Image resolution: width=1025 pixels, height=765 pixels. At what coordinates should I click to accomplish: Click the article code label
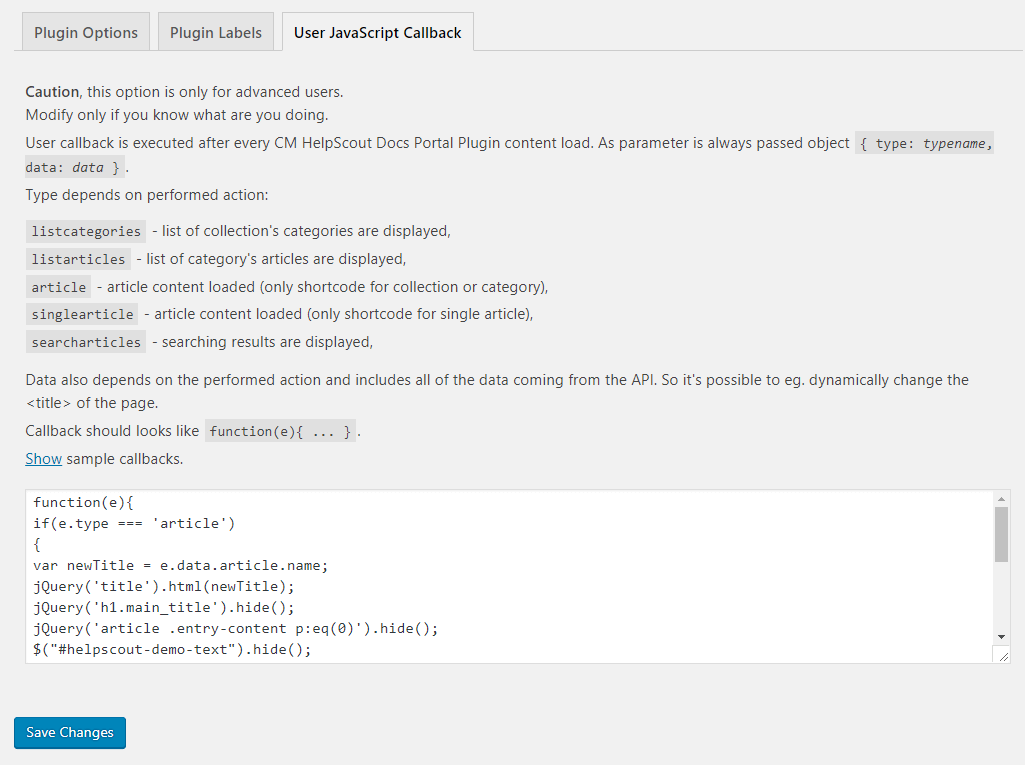pyautogui.click(x=59, y=287)
